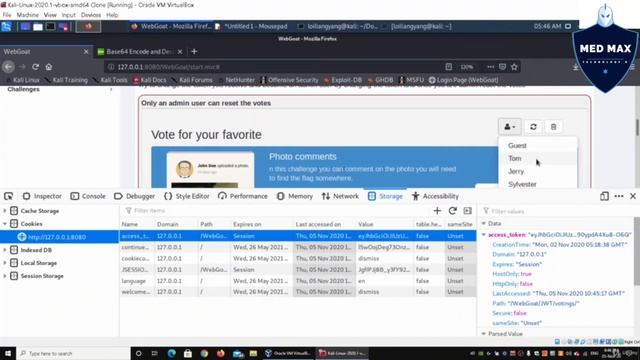
Task: Select the language cookie row
Action: tap(298, 281)
